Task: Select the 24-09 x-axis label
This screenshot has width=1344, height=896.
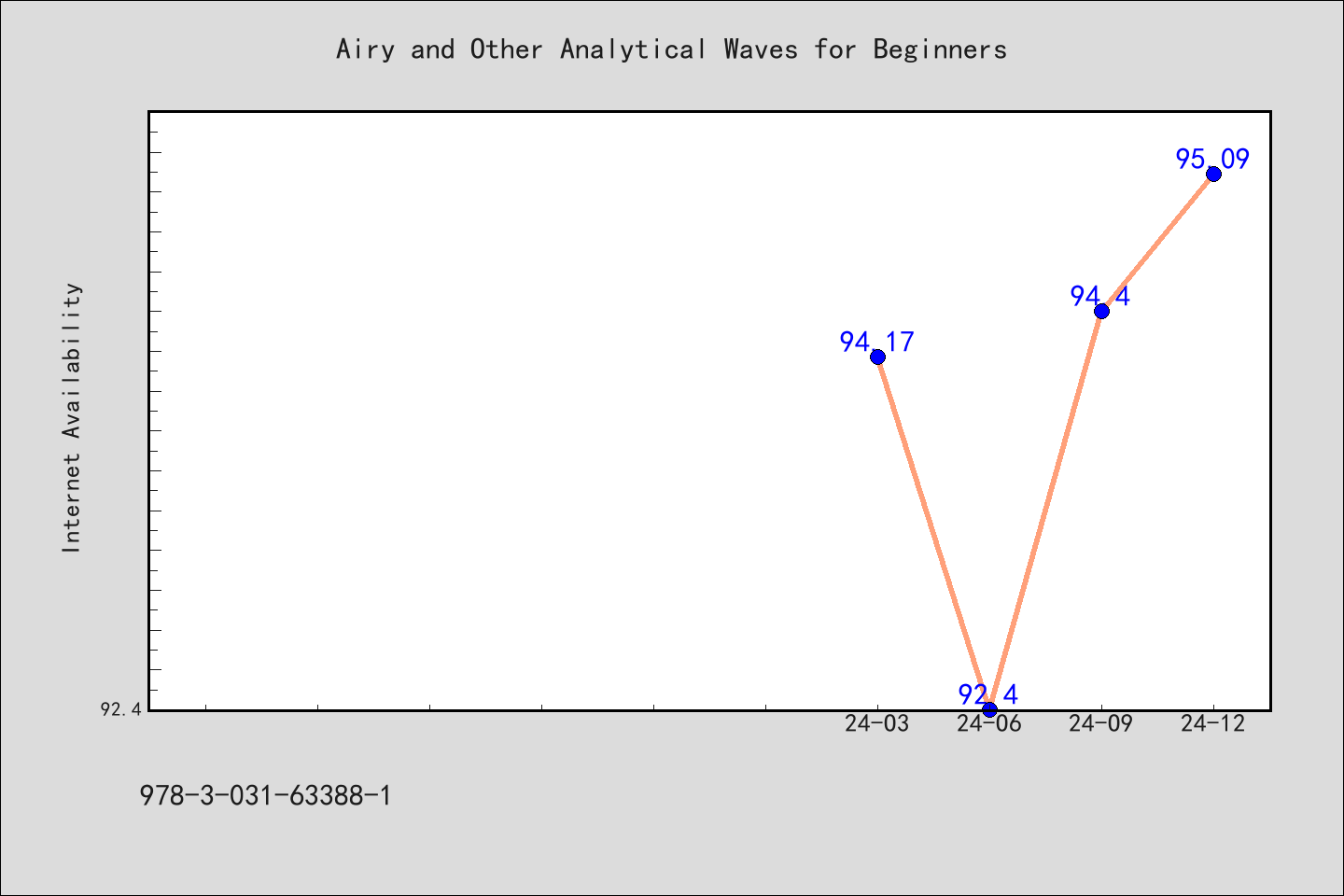Action: coord(1101,723)
